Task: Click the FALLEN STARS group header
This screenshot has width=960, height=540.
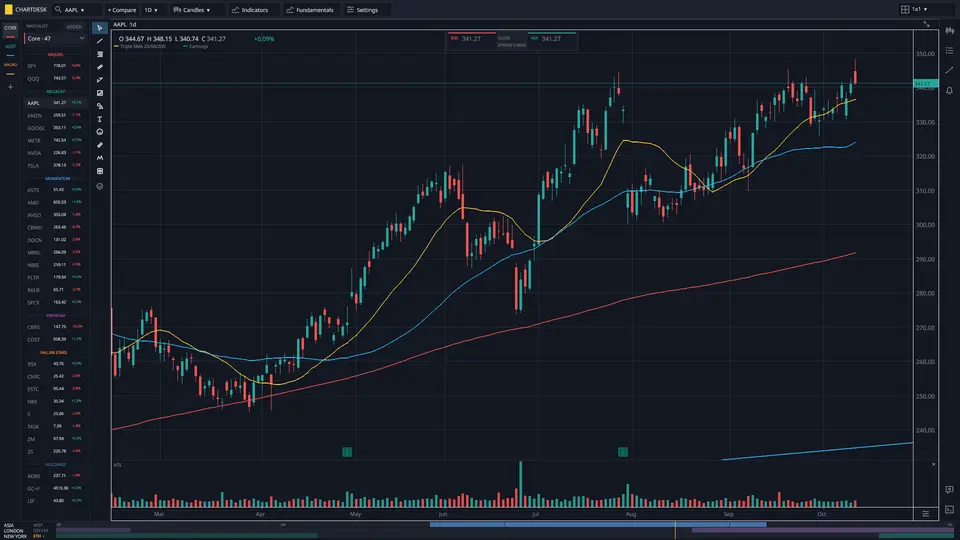Action: tap(54, 353)
